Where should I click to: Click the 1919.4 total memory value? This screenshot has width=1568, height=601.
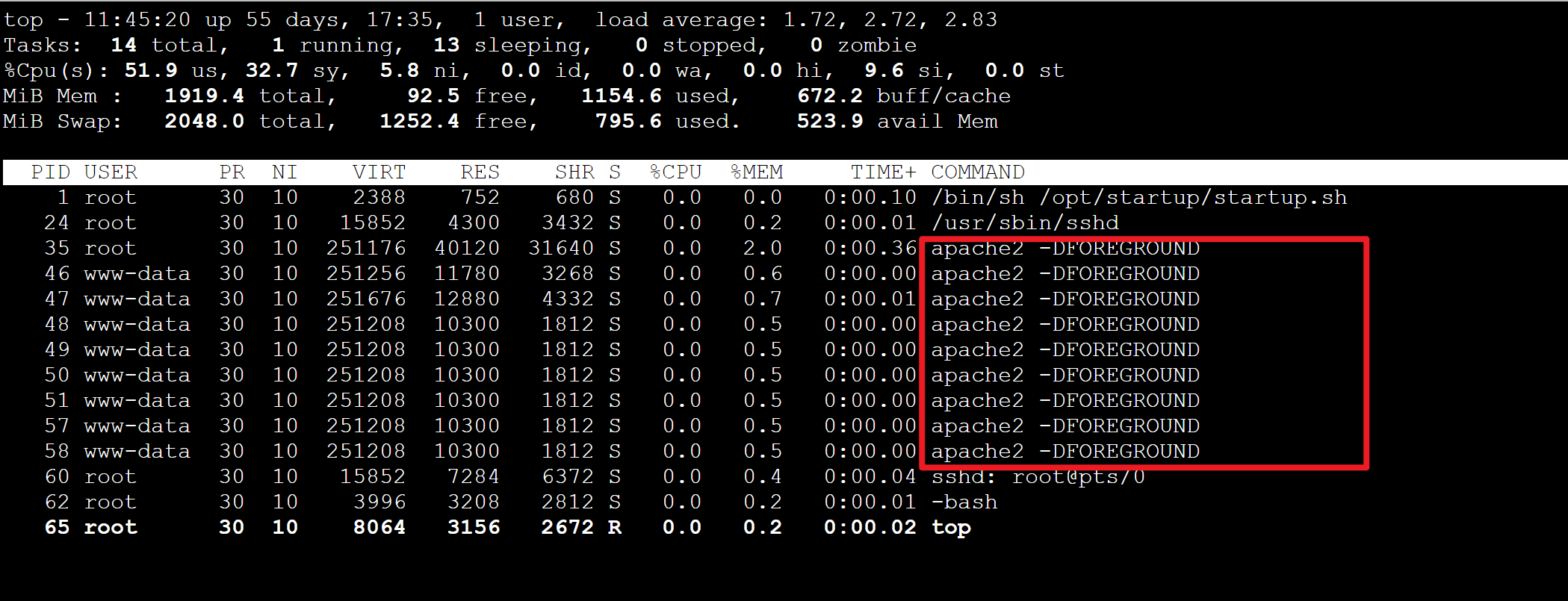pyautogui.click(x=204, y=96)
